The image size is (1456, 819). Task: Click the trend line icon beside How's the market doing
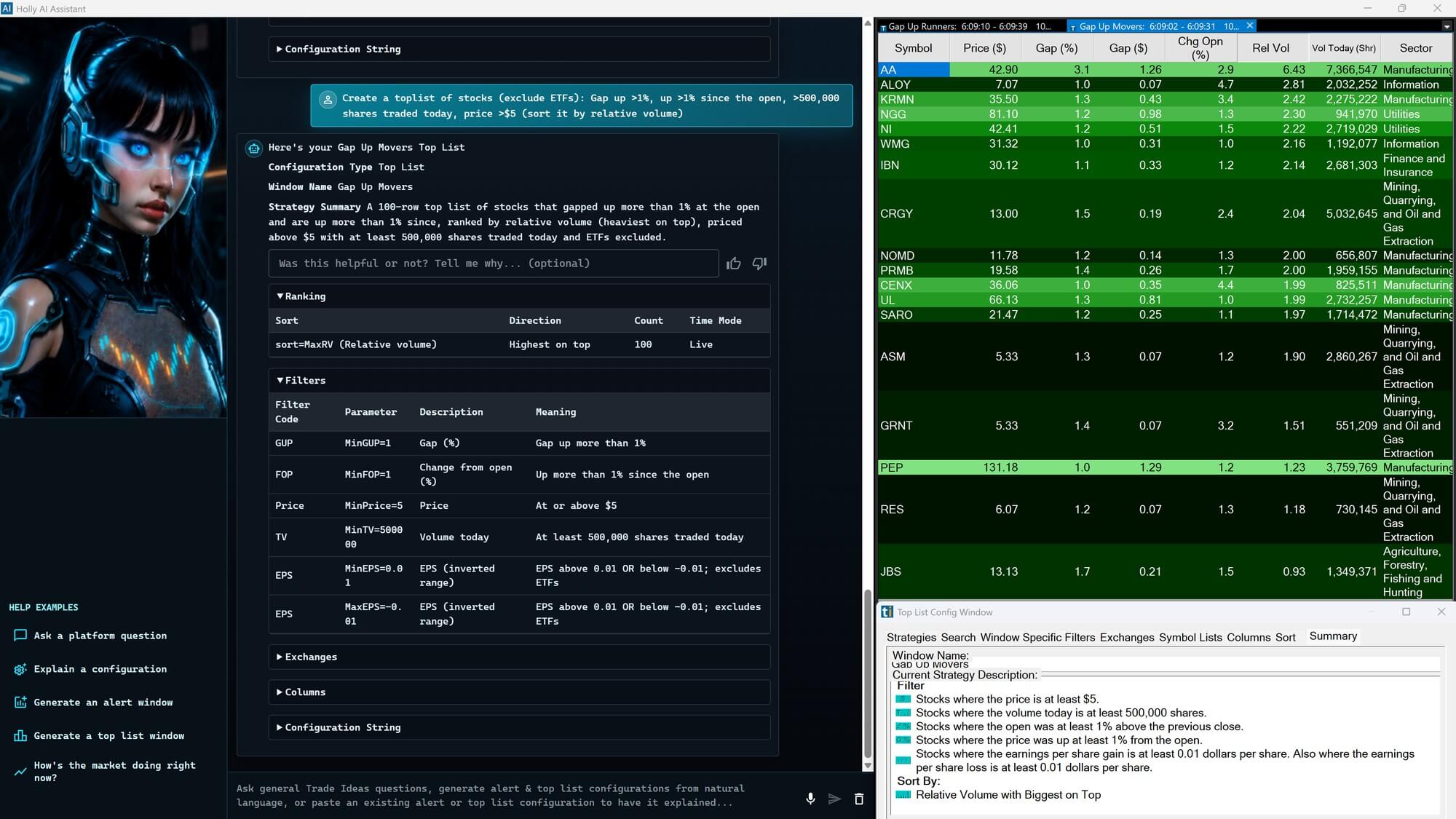[x=20, y=771]
